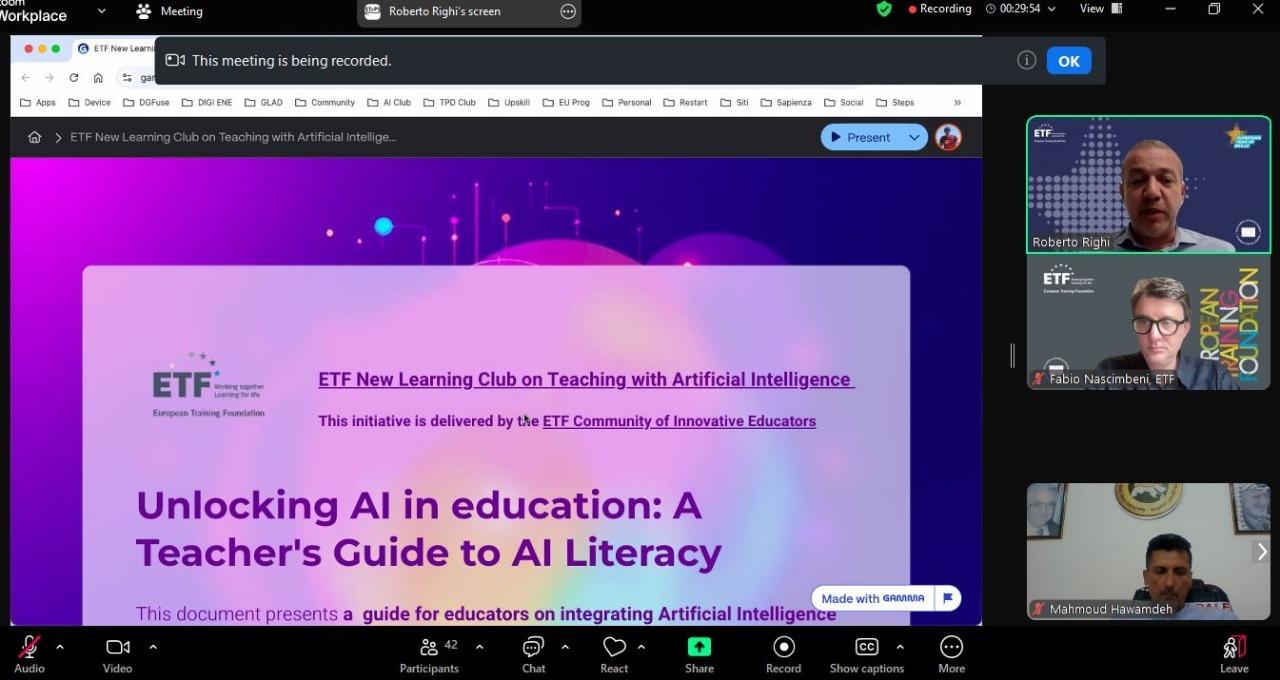Open Zoom Workplace dropdown arrow
The image size is (1280, 680).
101,11
